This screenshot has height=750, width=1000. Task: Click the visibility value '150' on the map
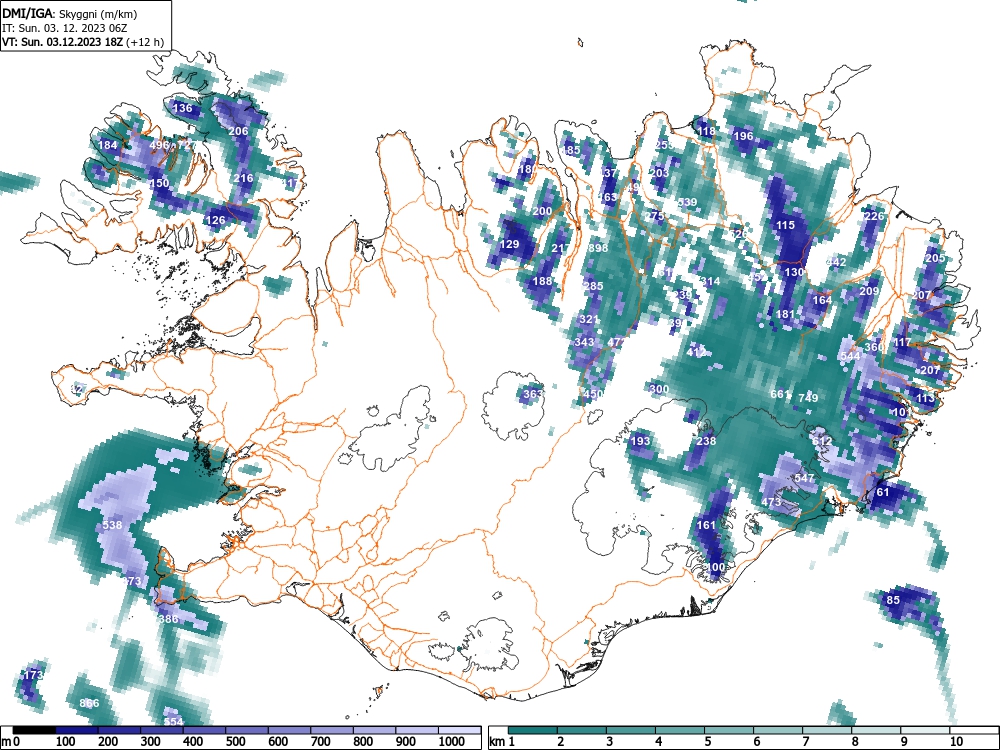pyautogui.click(x=159, y=183)
